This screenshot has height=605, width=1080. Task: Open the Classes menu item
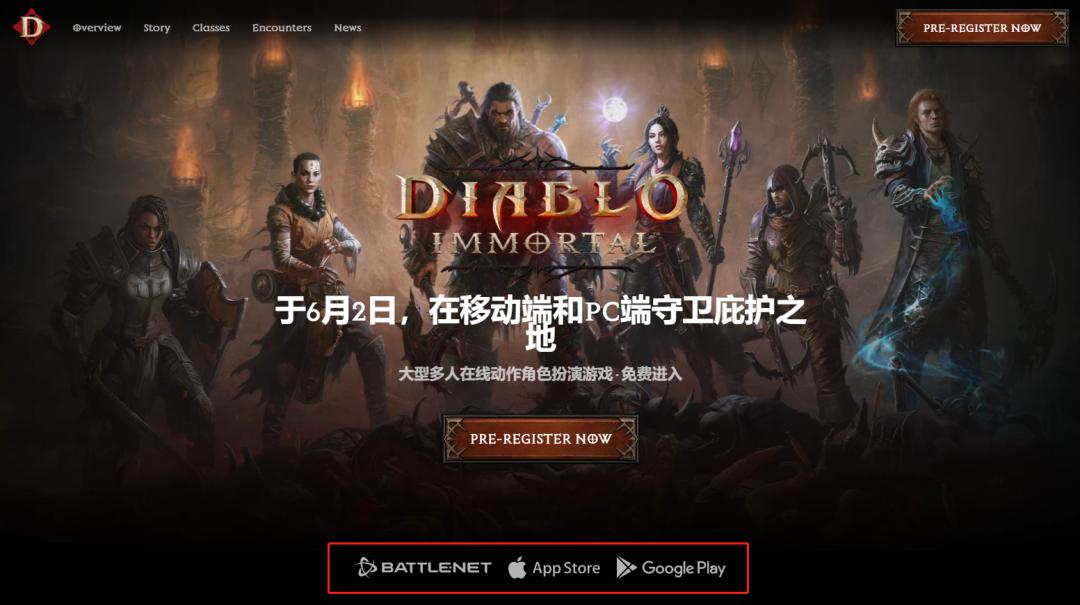[x=211, y=28]
